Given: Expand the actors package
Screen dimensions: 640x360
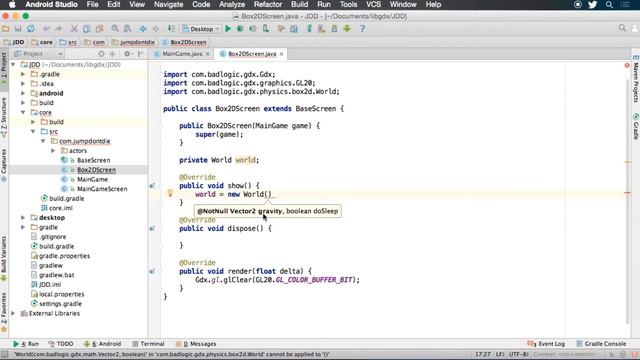Looking at the screenshot, I should tap(53, 151).
